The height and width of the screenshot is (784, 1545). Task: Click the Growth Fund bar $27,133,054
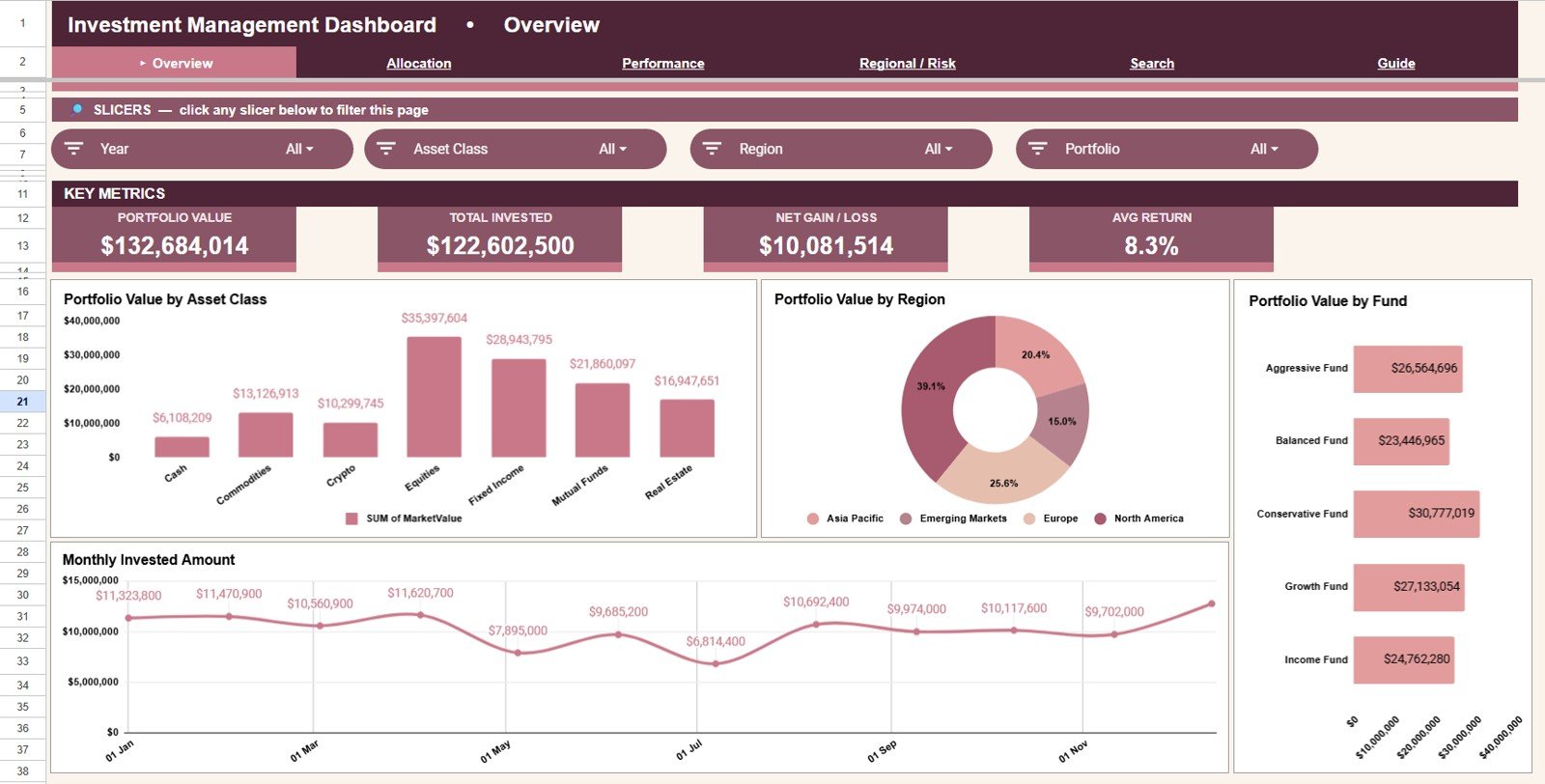pos(1409,586)
